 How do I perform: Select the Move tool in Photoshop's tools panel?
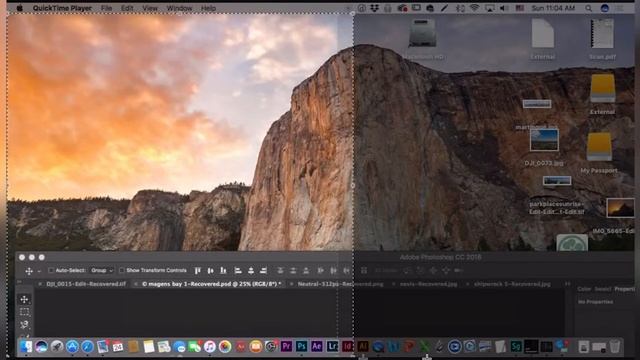click(24, 299)
